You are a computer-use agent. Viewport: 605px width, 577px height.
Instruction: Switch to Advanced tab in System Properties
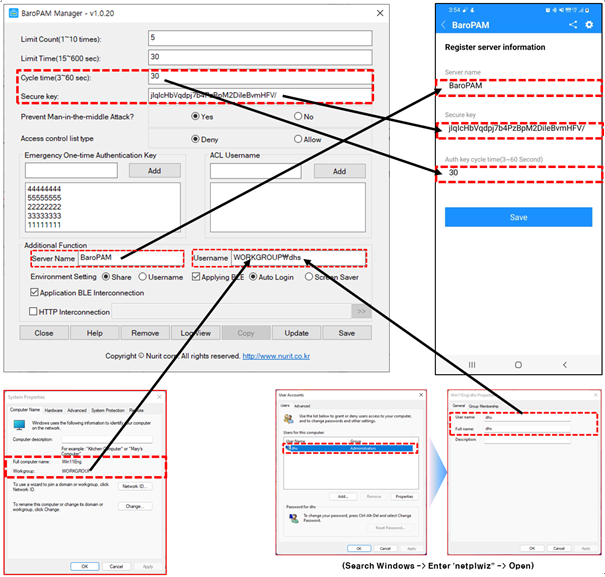[77, 410]
